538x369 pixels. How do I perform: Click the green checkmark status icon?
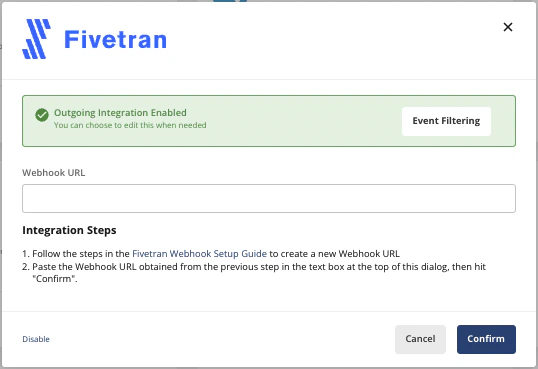(x=42, y=115)
